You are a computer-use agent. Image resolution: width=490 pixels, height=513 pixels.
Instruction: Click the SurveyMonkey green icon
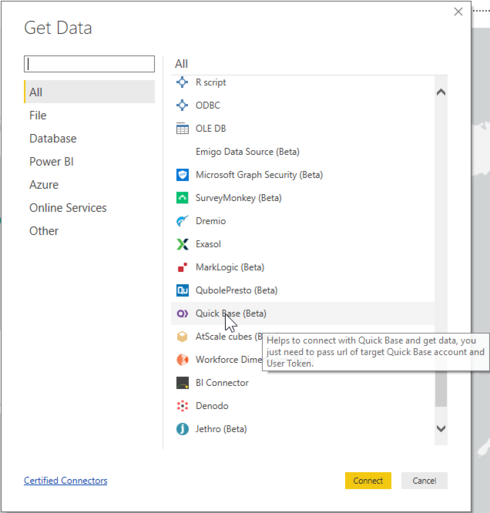[182, 198]
